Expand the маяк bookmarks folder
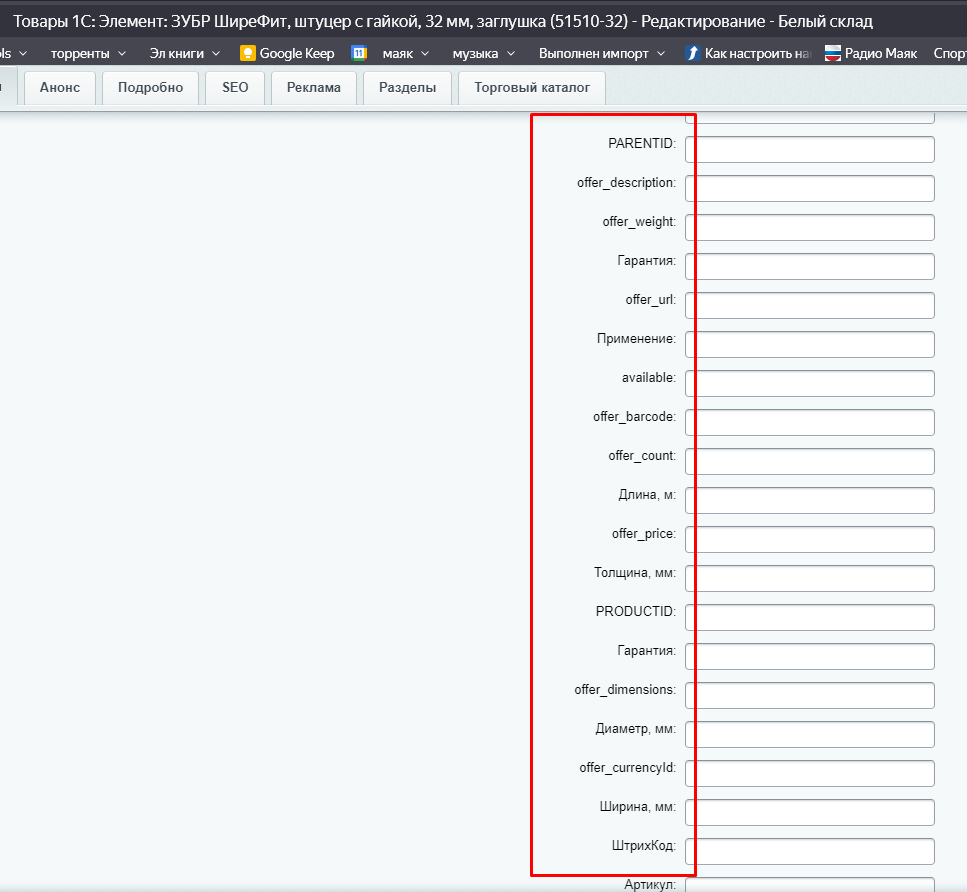 pyautogui.click(x=405, y=54)
